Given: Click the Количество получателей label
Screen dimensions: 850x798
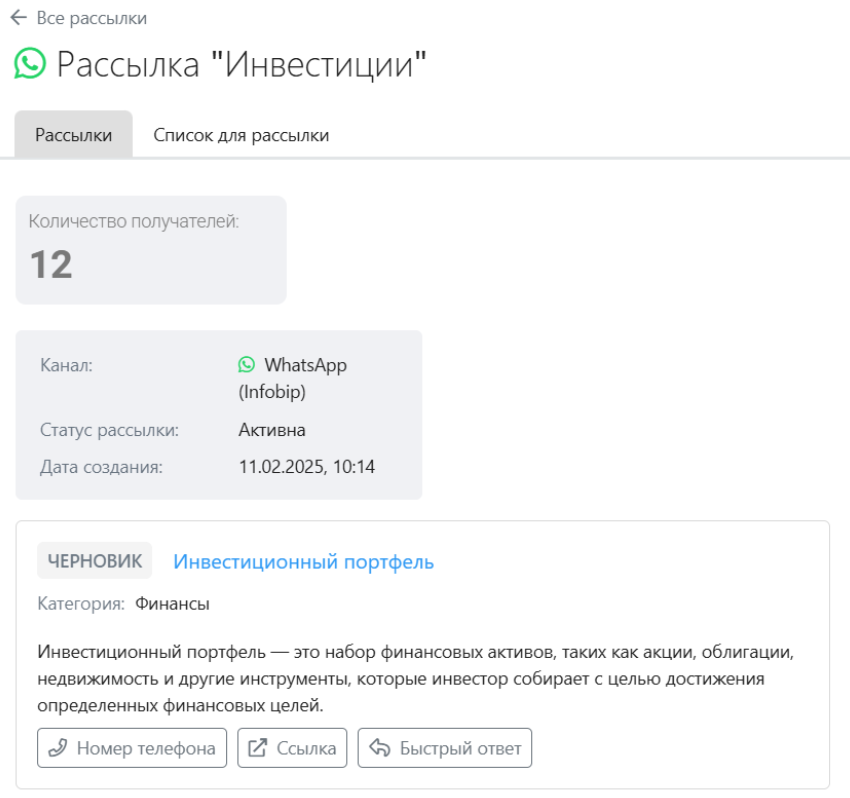Looking at the screenshot, I should click(134, 221).
